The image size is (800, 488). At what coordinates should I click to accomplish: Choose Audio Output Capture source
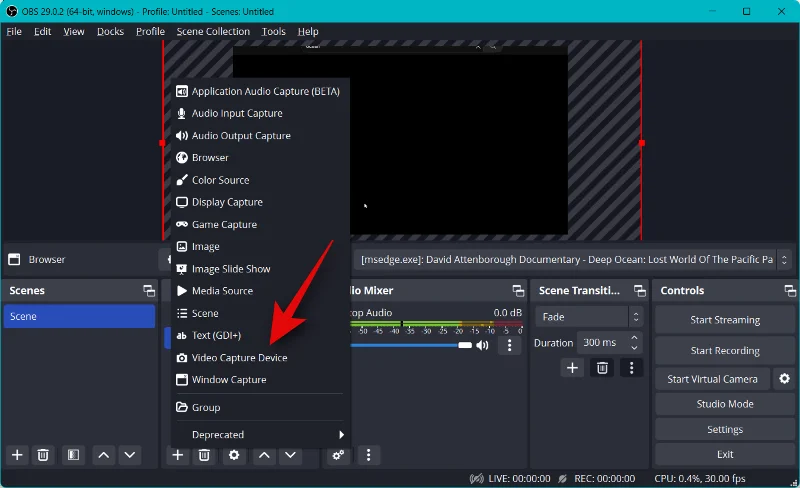[x=260, y=136]
